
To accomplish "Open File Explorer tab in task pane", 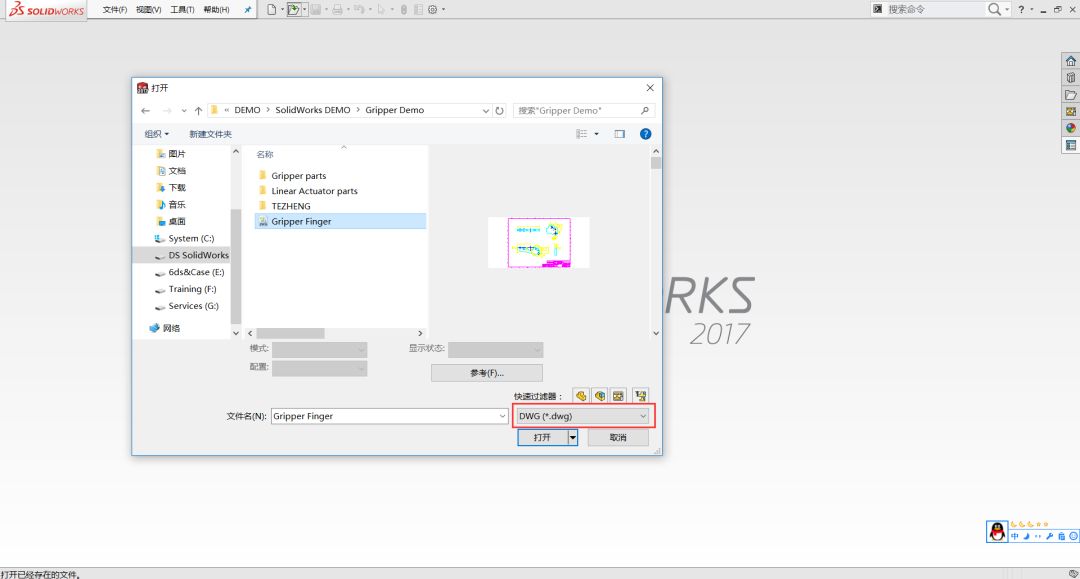I will point(1070,95).
